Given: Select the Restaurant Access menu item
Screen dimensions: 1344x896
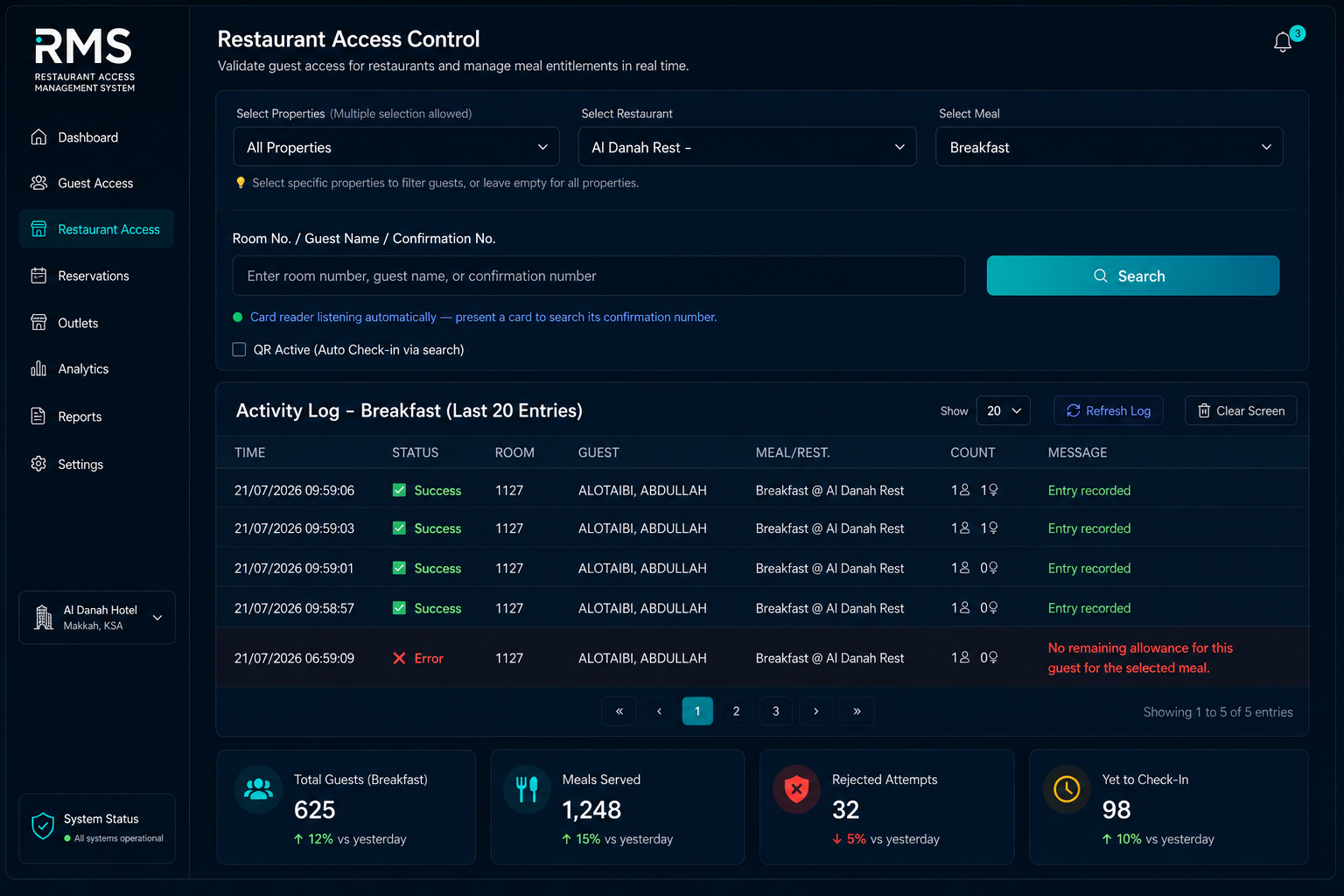Looking at the screenshot, I should tap(96, 229).
